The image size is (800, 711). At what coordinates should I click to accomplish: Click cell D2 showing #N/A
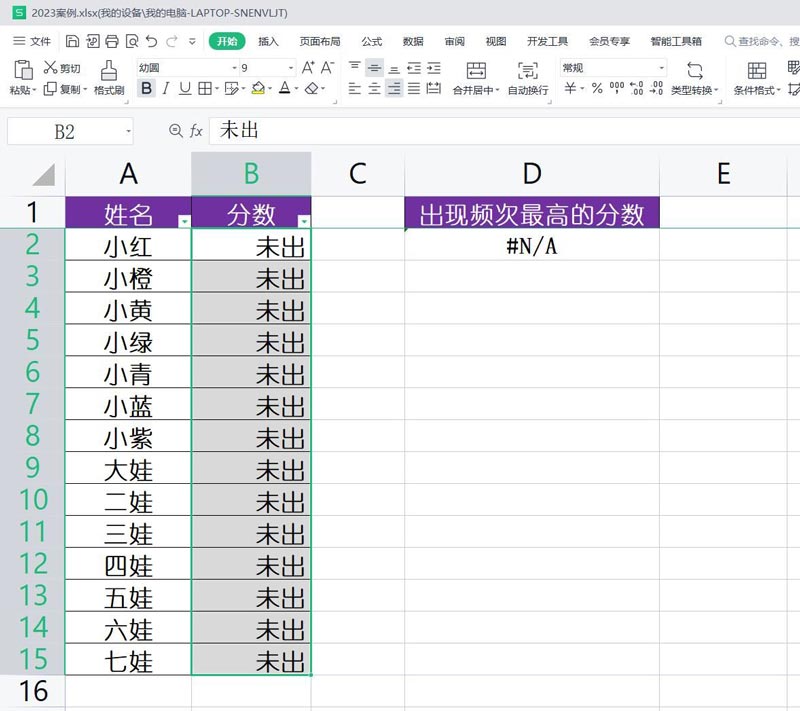point(532,245)
